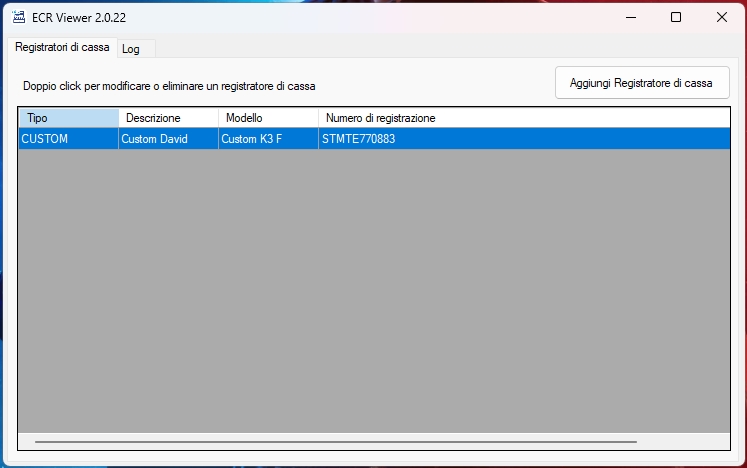The width and height of the screenshot is (747, 468).
Task: Sort by the Tipo column header
Action: click(69, 118)
